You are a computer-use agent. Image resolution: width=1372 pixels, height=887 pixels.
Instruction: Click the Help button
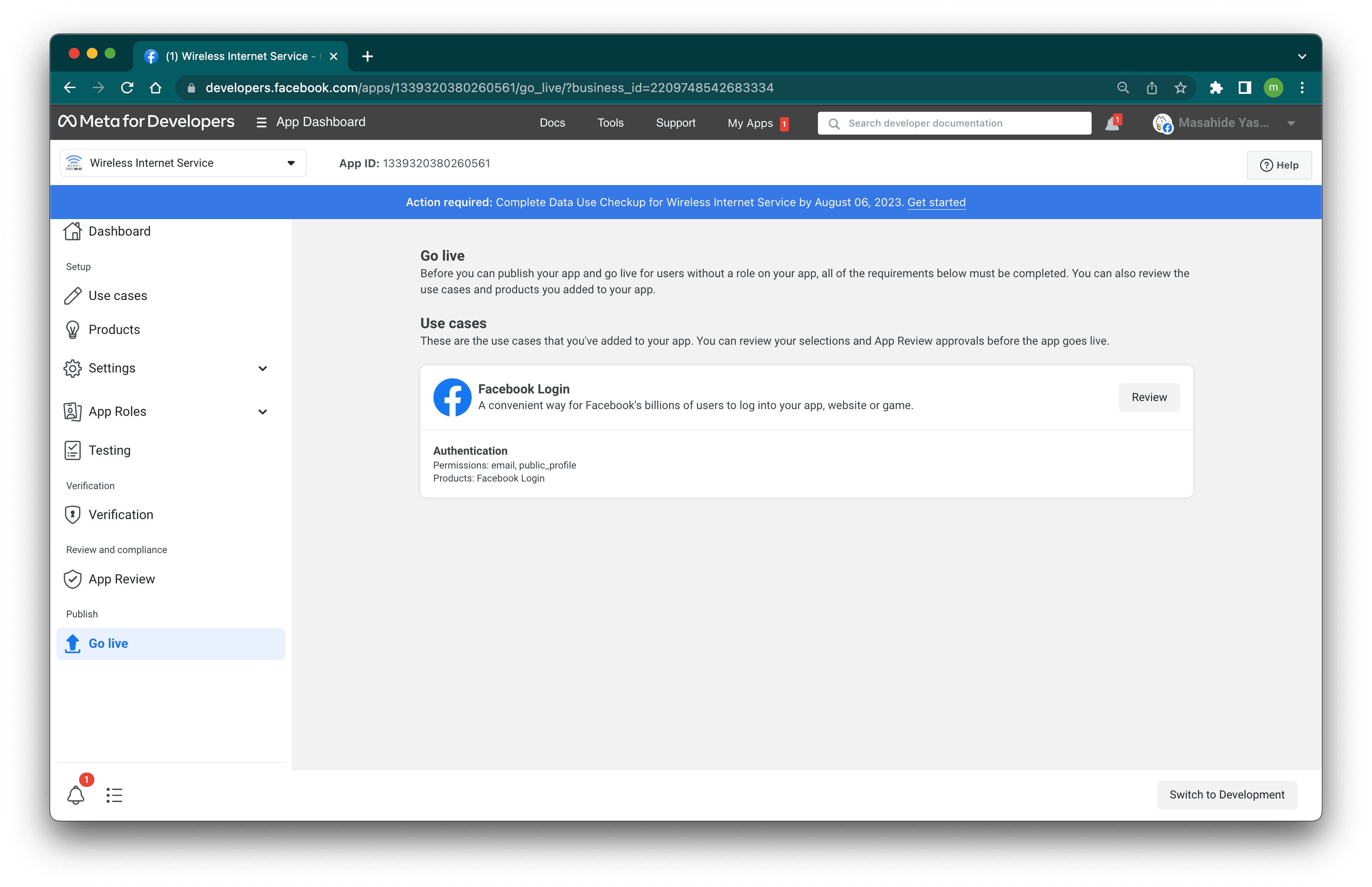click(1279, 165)
